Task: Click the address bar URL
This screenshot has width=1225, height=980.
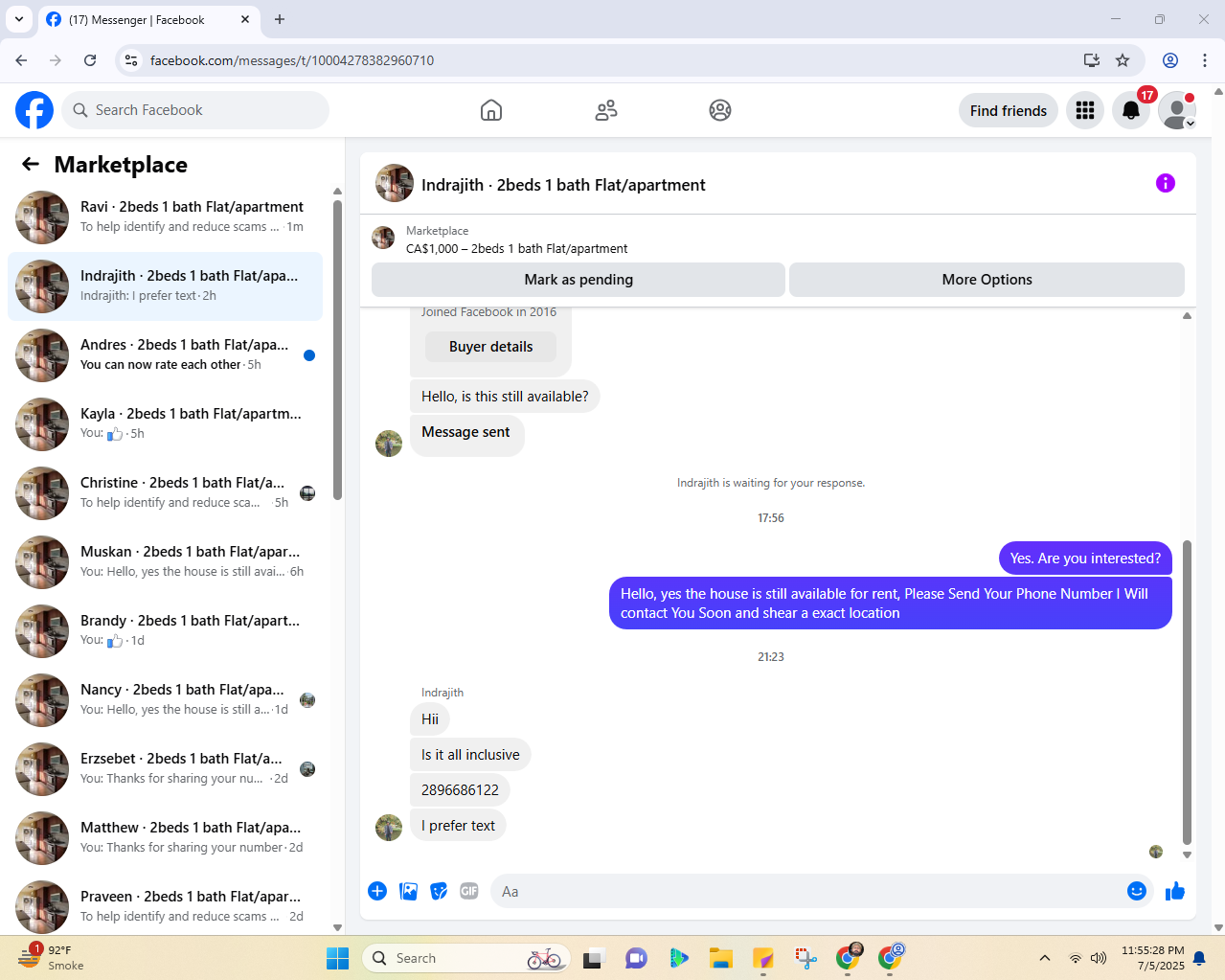Action: point(292,60)
